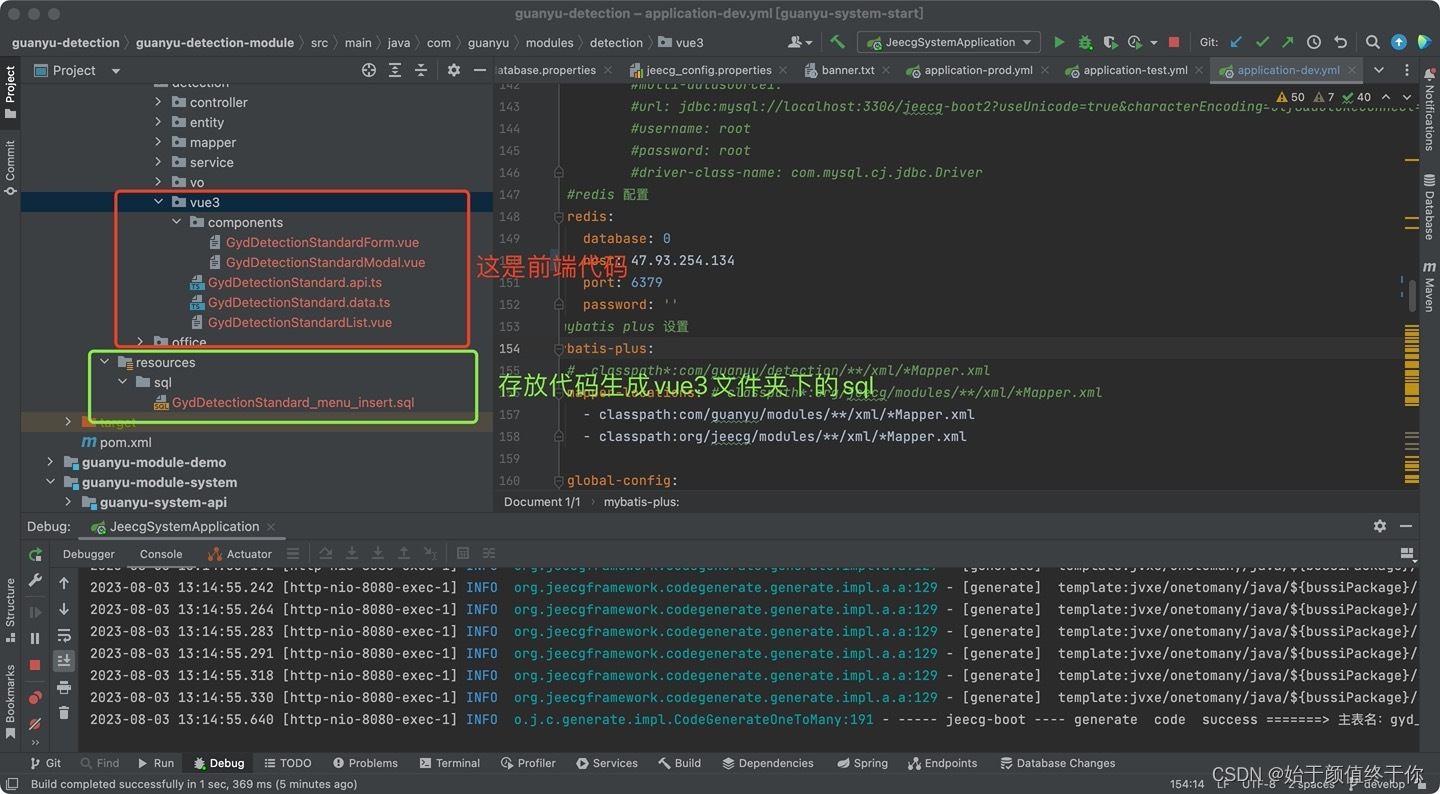Viewport: 1440px width, 794px height.
Task: Click the Git Commit green checkmark
Action: point(1262,42)
